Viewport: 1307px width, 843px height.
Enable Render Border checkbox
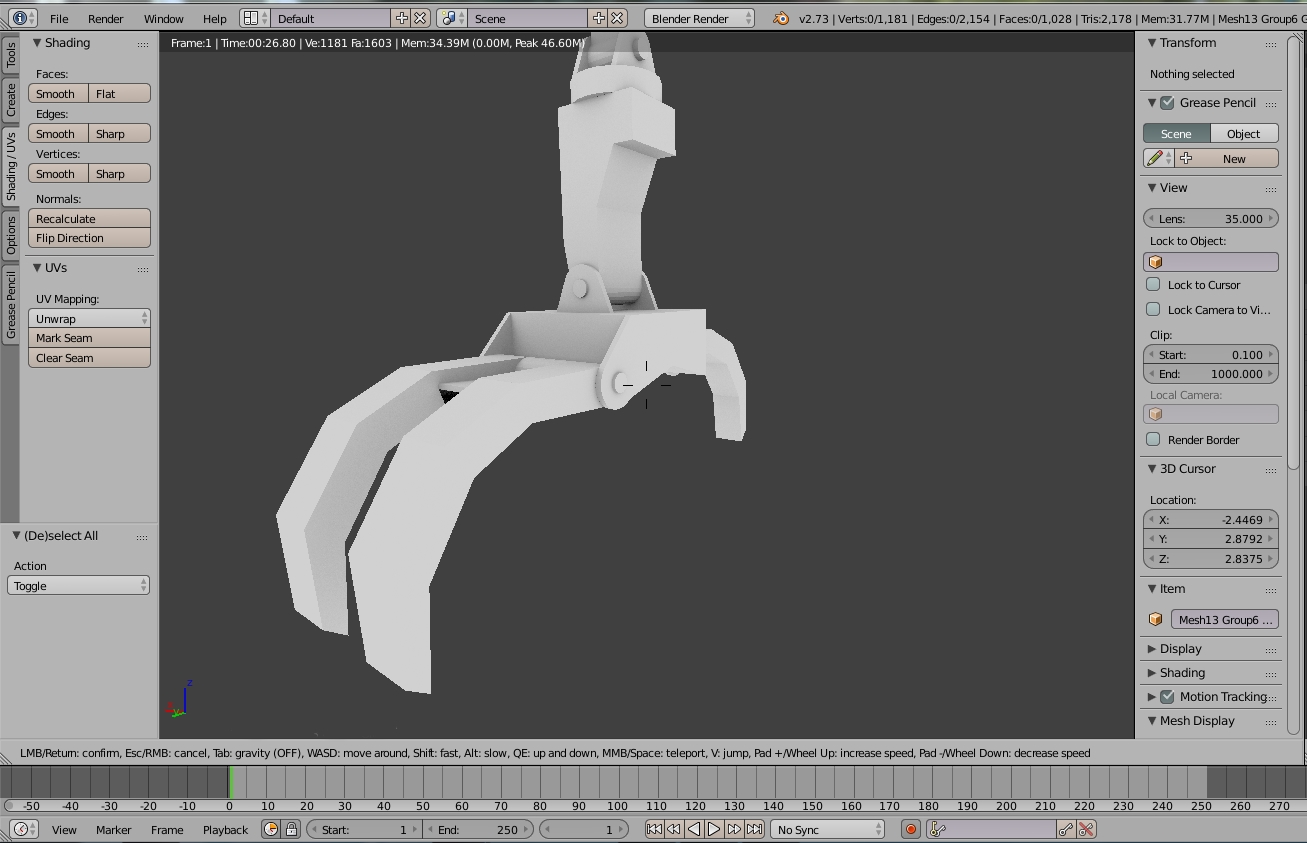(1153, 439)
